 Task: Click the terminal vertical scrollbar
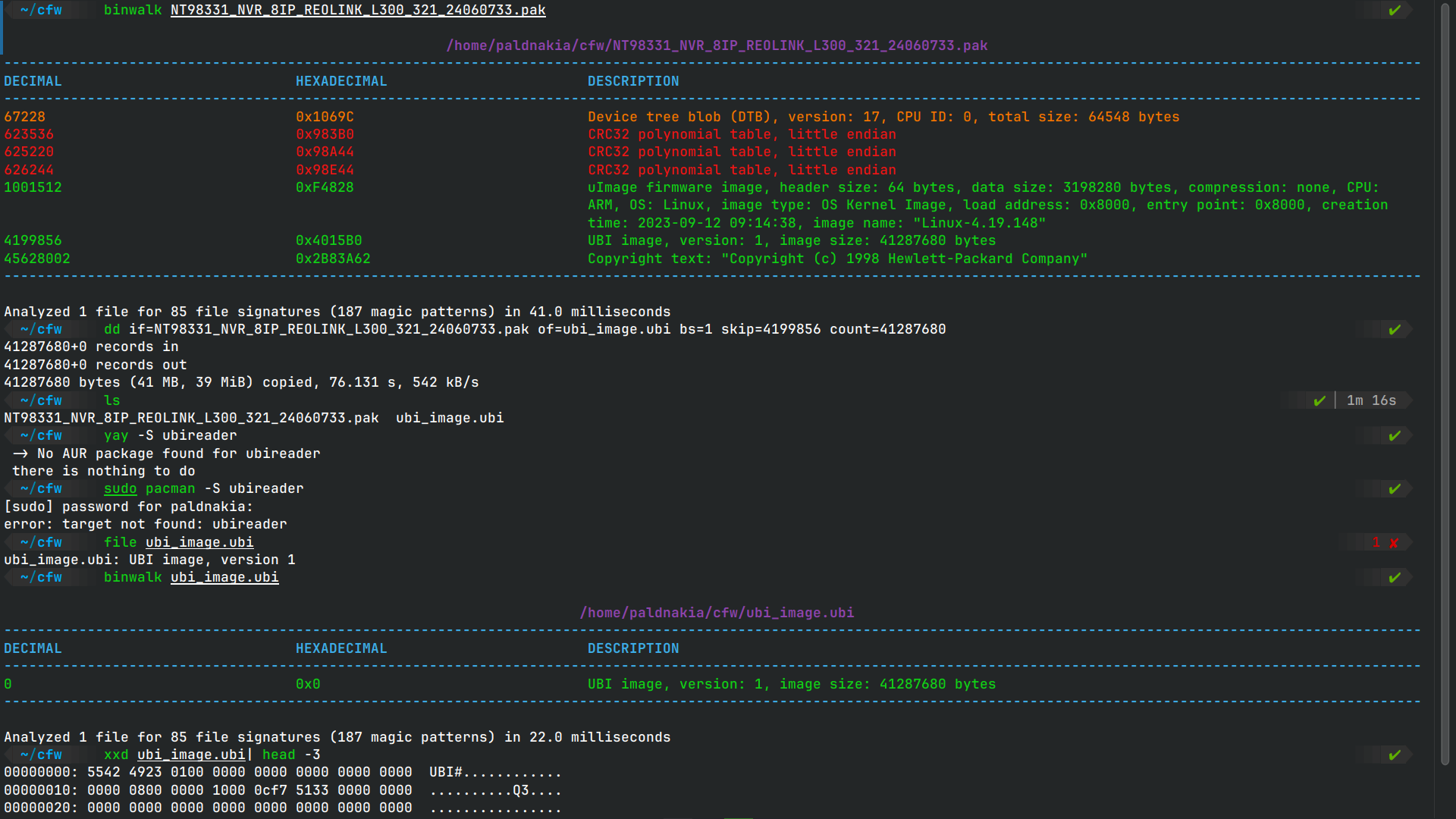click(1445, 379)
